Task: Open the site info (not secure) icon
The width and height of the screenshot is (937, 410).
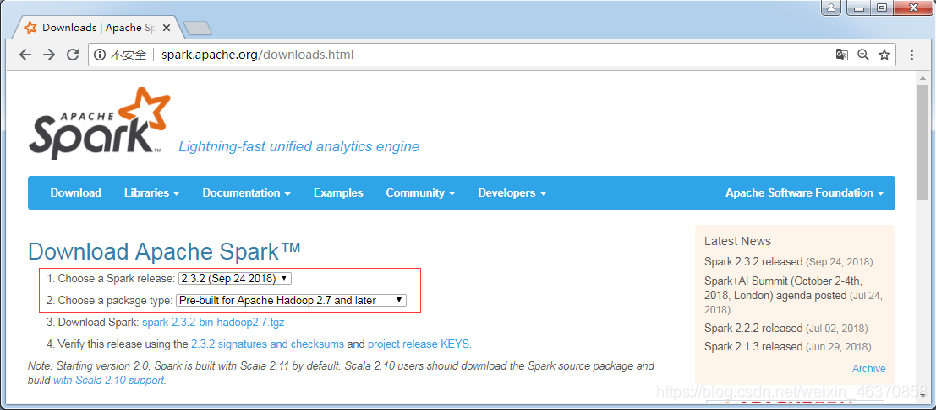Action: coord(100,55)
